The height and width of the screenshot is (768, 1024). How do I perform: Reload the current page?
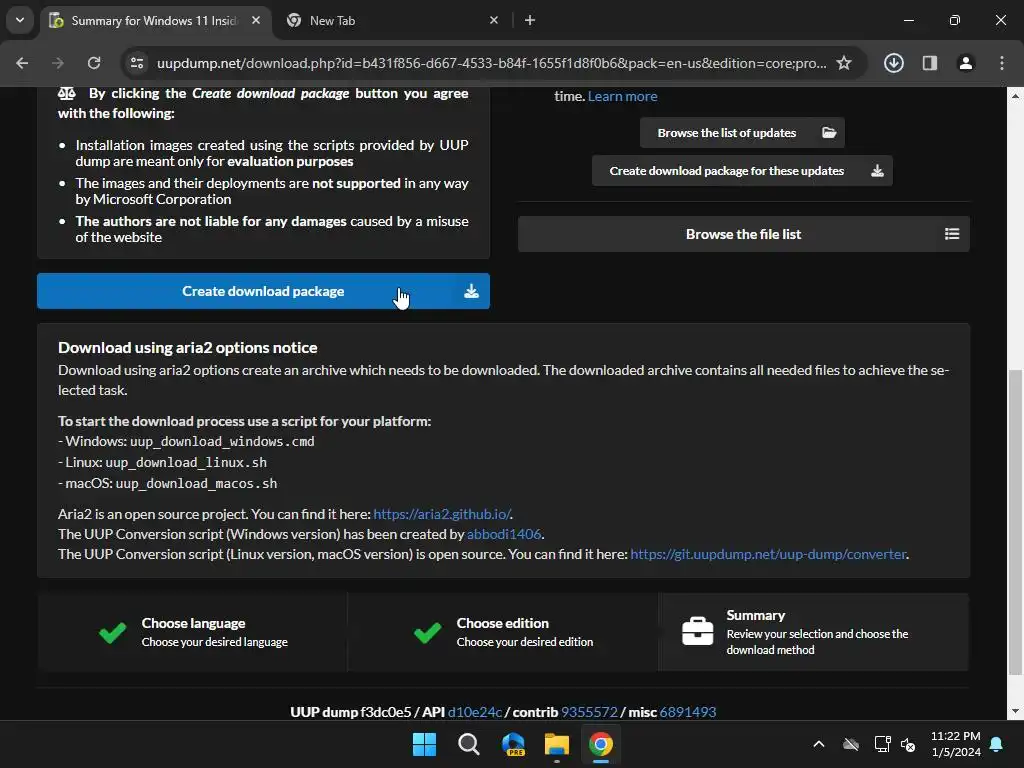point(94,63)
